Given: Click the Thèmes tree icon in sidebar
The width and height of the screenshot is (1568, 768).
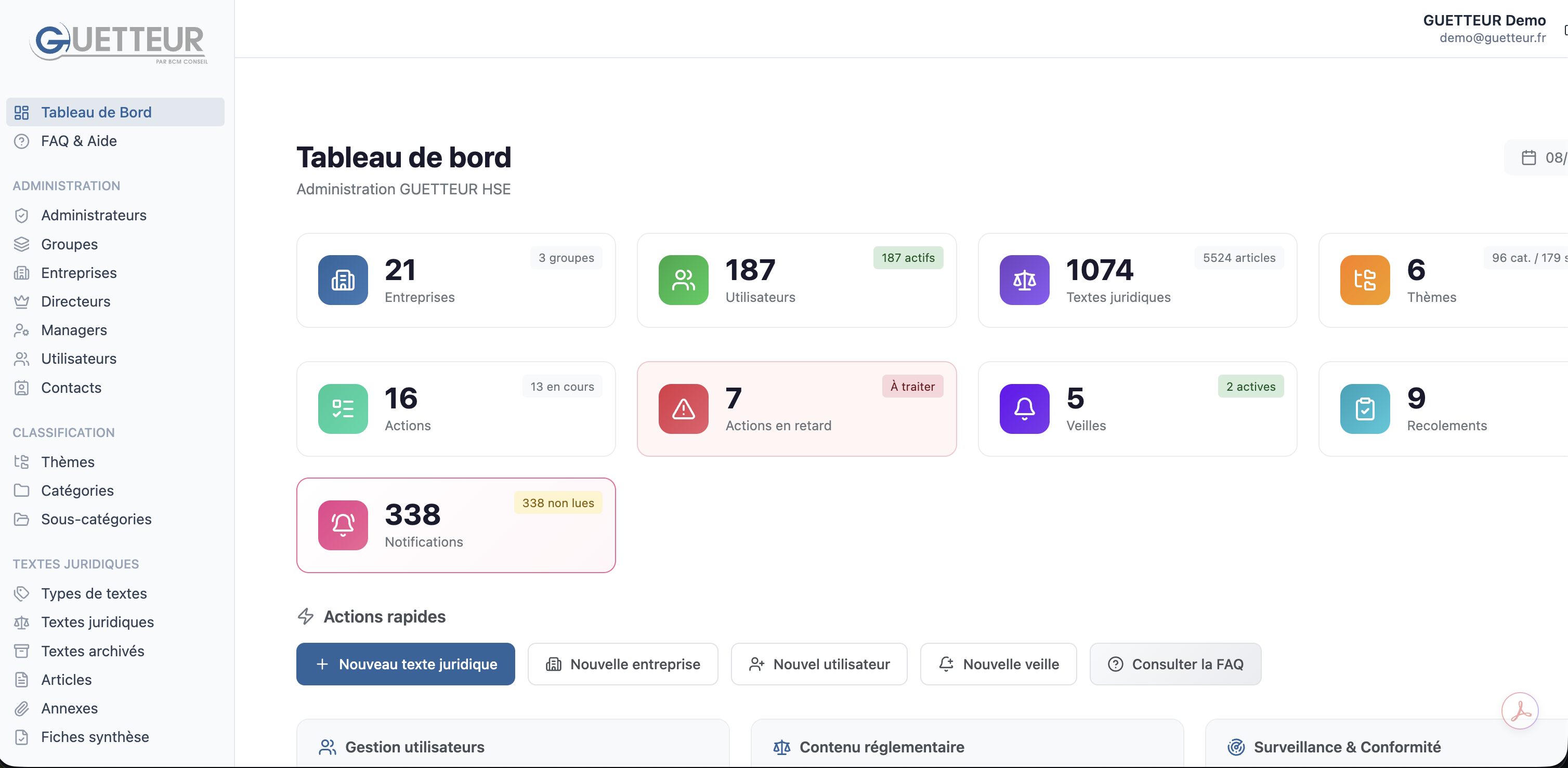Looking at the screenshot, I should click(21, 462).
